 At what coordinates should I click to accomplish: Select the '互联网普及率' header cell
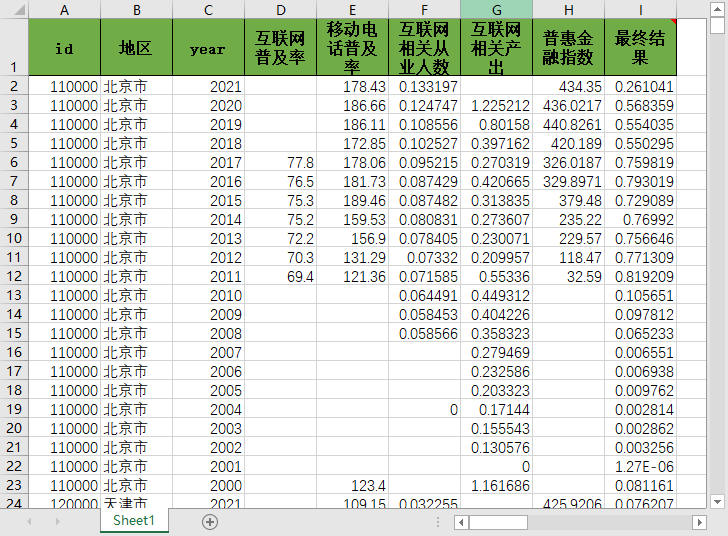(x=280, y=47)
